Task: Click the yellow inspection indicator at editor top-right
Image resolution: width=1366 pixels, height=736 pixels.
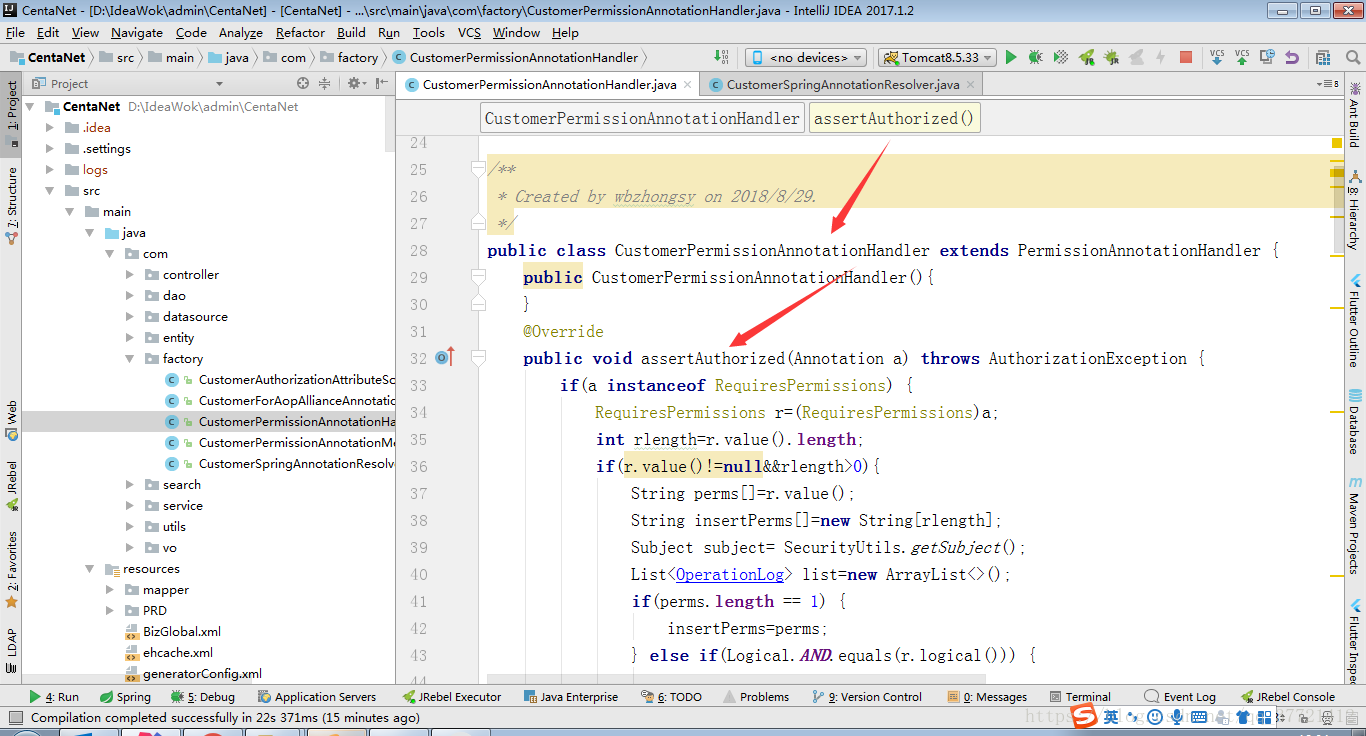Action: pos(1337,143)
